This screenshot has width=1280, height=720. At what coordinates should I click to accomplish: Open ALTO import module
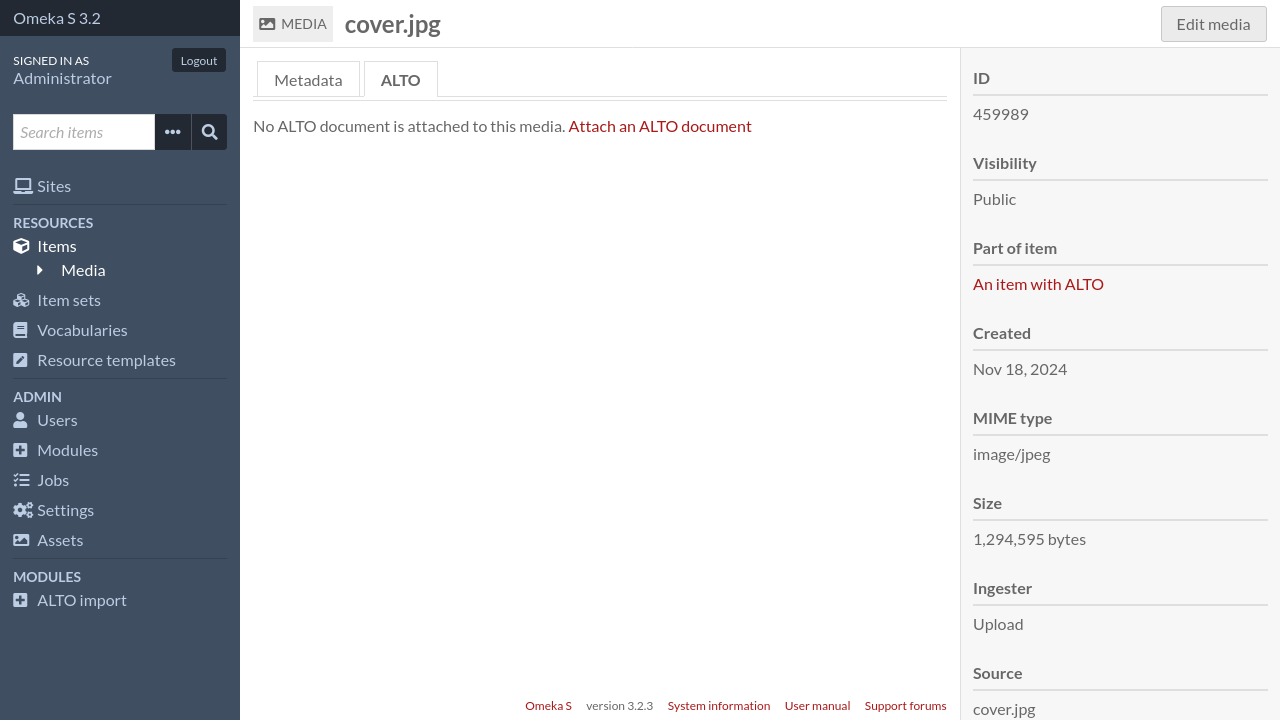(81, 600)
